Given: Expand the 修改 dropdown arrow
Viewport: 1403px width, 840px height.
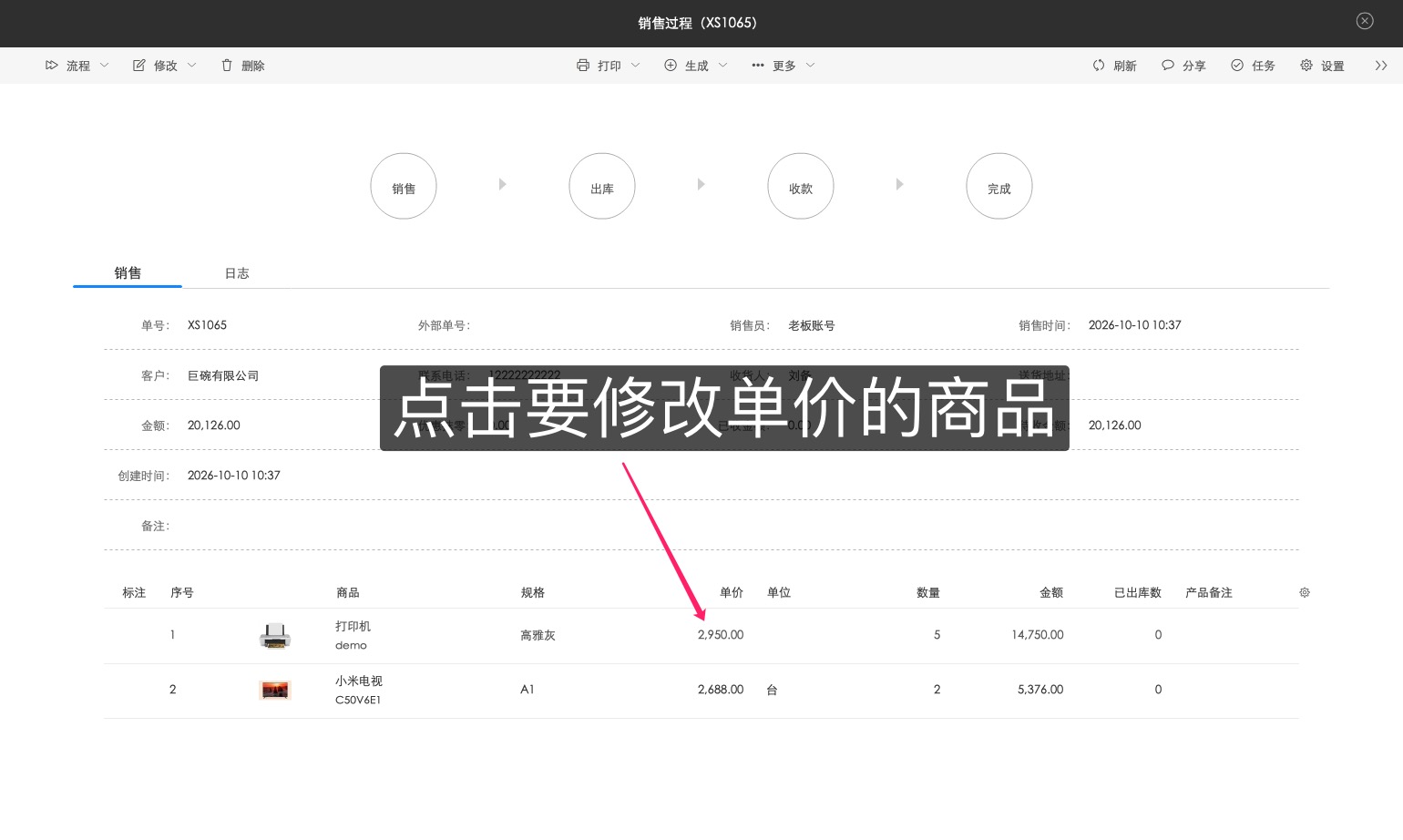Looking at the screenshot, I should [x=191, y=66].
